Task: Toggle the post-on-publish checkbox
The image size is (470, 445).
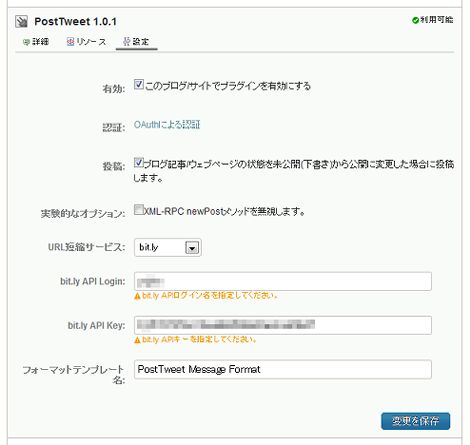Action: (x=139, y=163)
